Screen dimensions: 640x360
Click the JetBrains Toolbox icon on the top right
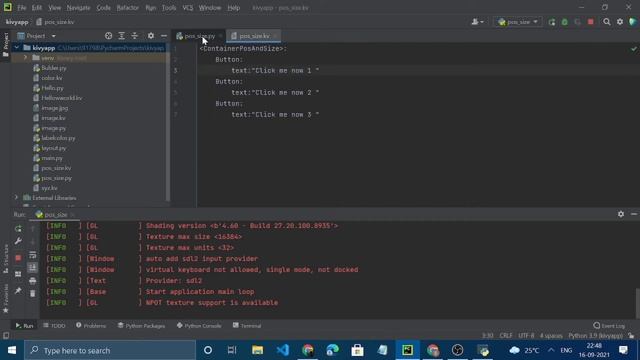[x=633, y=22]
